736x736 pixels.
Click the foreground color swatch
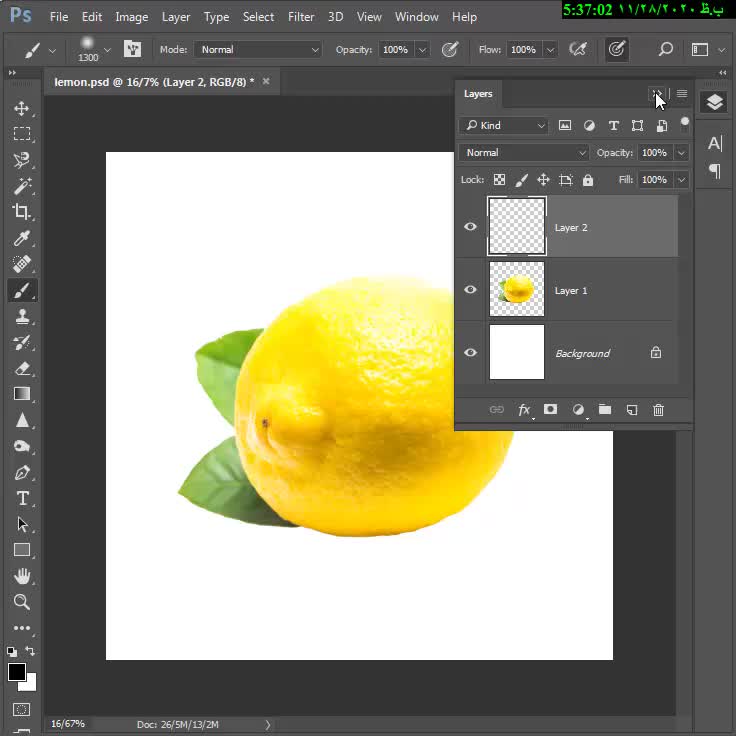coord(17,672)
